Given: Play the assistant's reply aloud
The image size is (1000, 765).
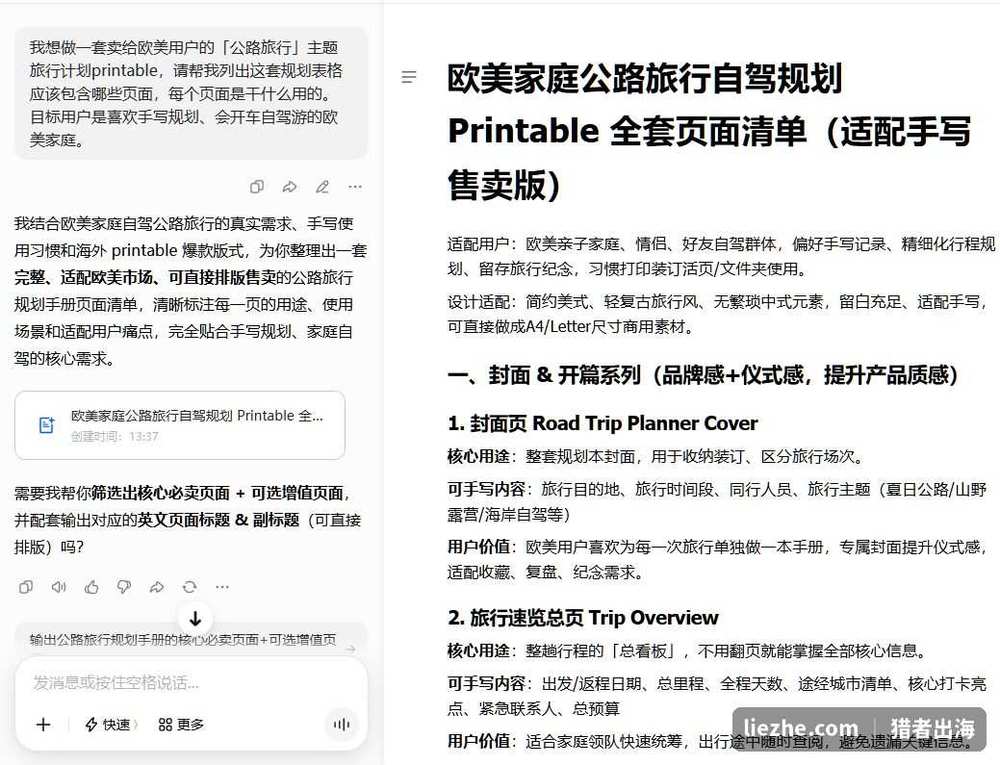Looking at the screenshot, I should [59, 586].
